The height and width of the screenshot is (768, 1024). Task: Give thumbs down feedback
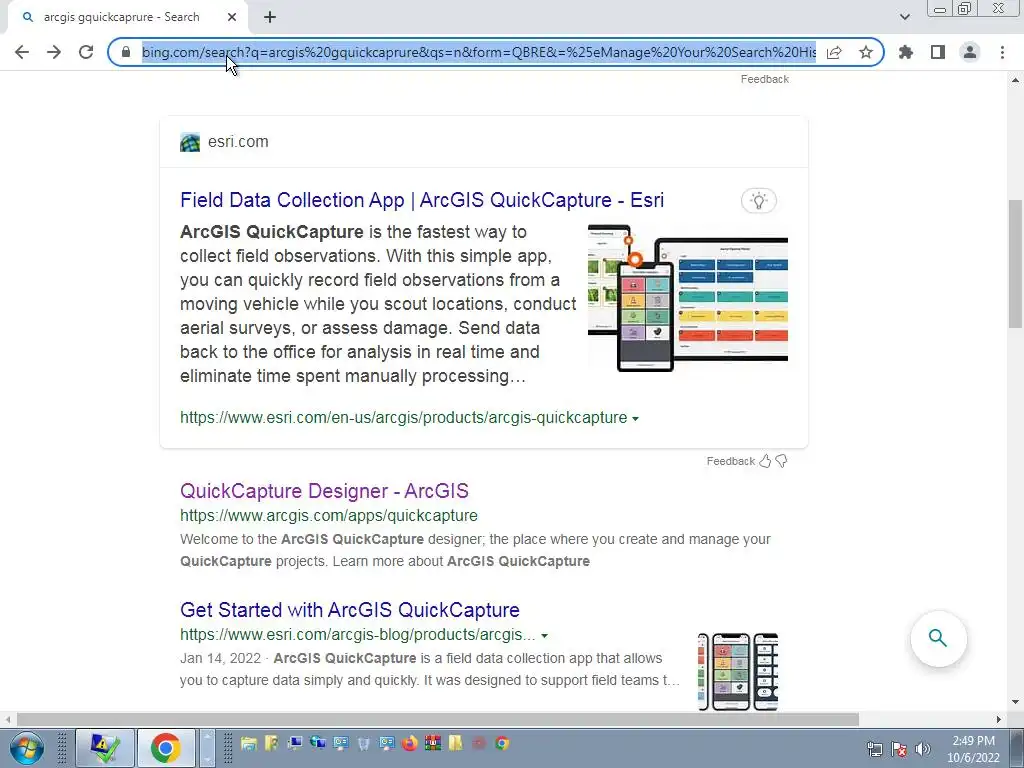(x=781, y=461)
